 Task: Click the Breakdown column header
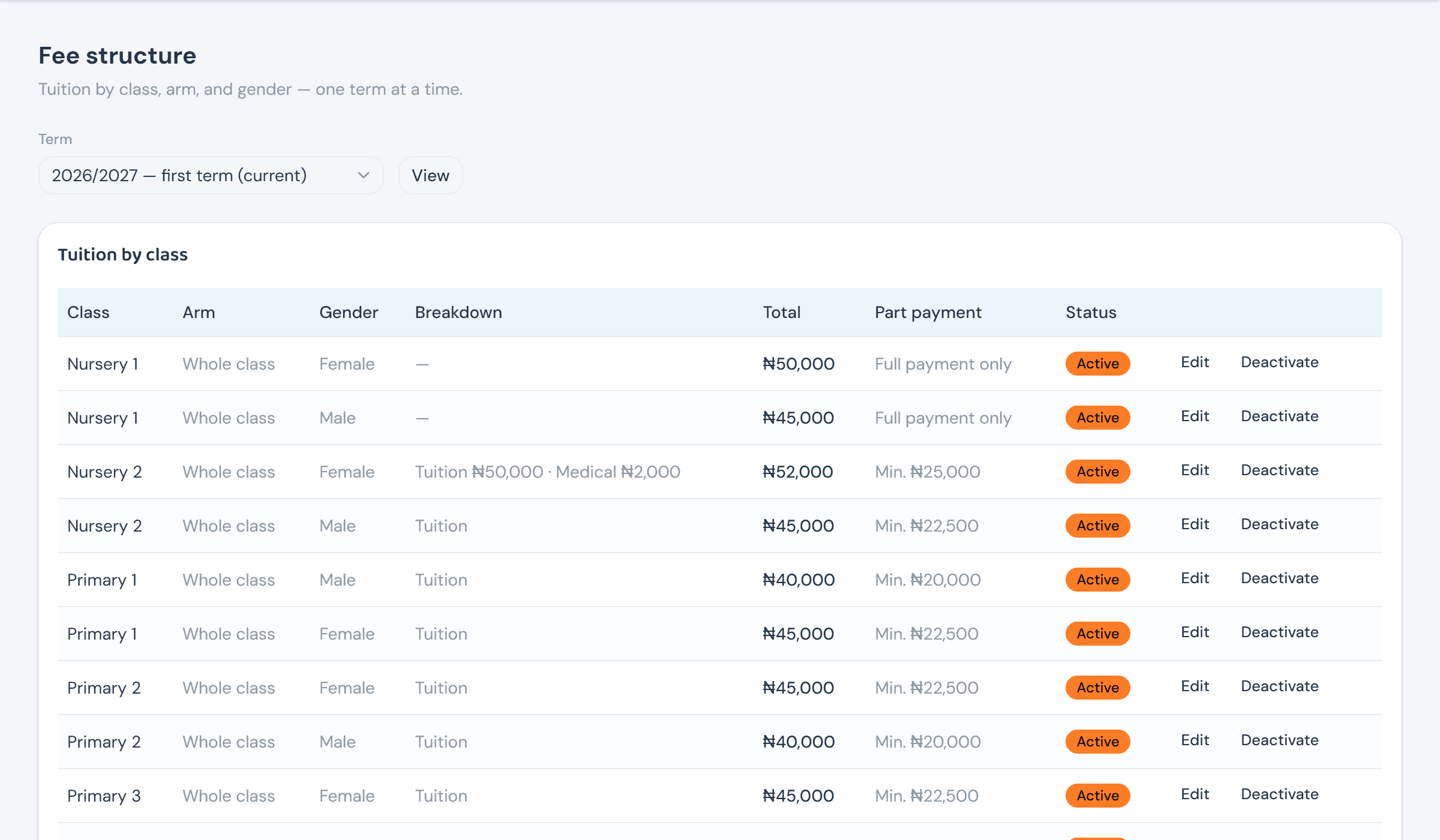458,312
